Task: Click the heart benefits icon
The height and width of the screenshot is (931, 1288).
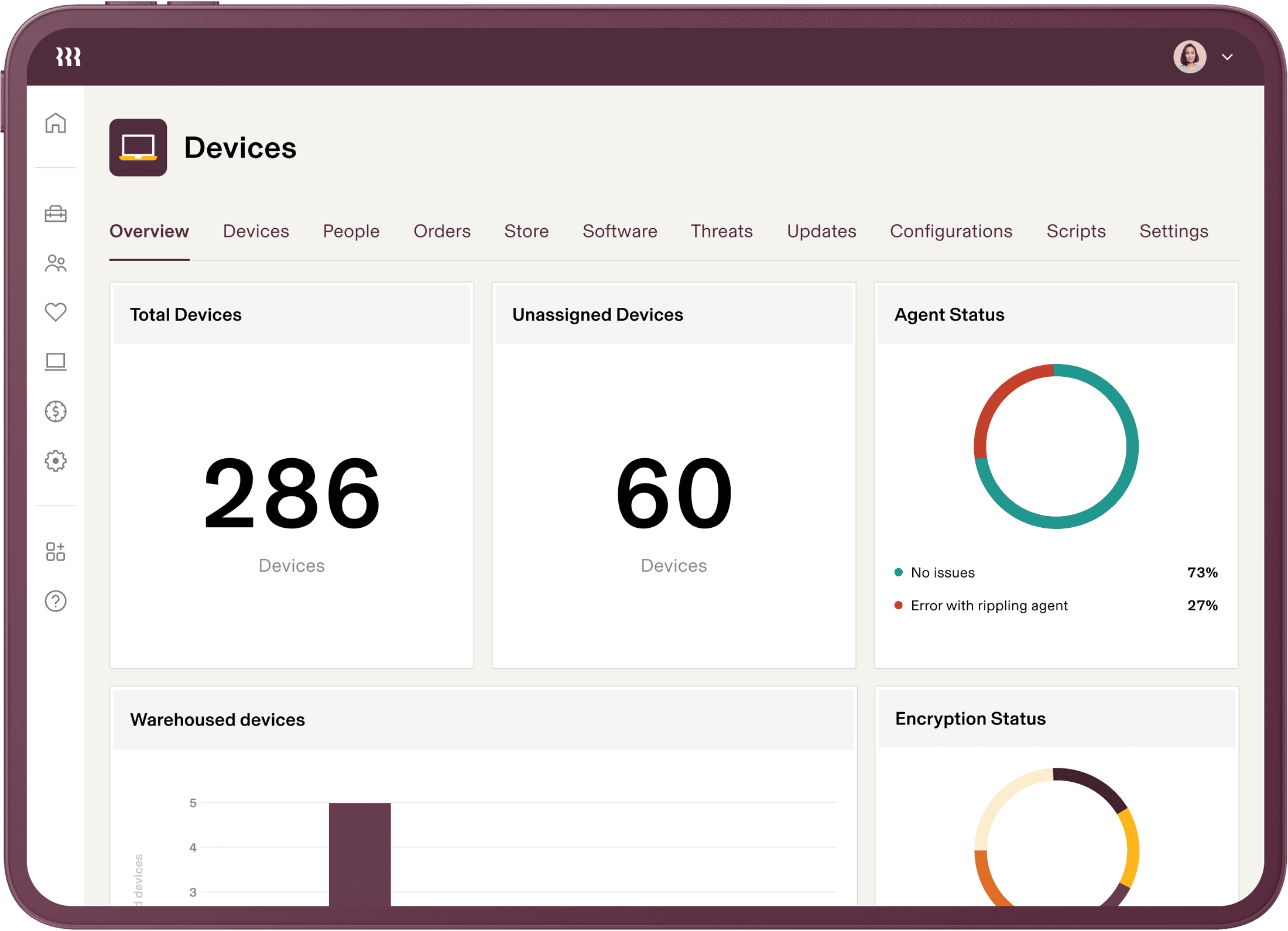Action: tap(56, 313)
